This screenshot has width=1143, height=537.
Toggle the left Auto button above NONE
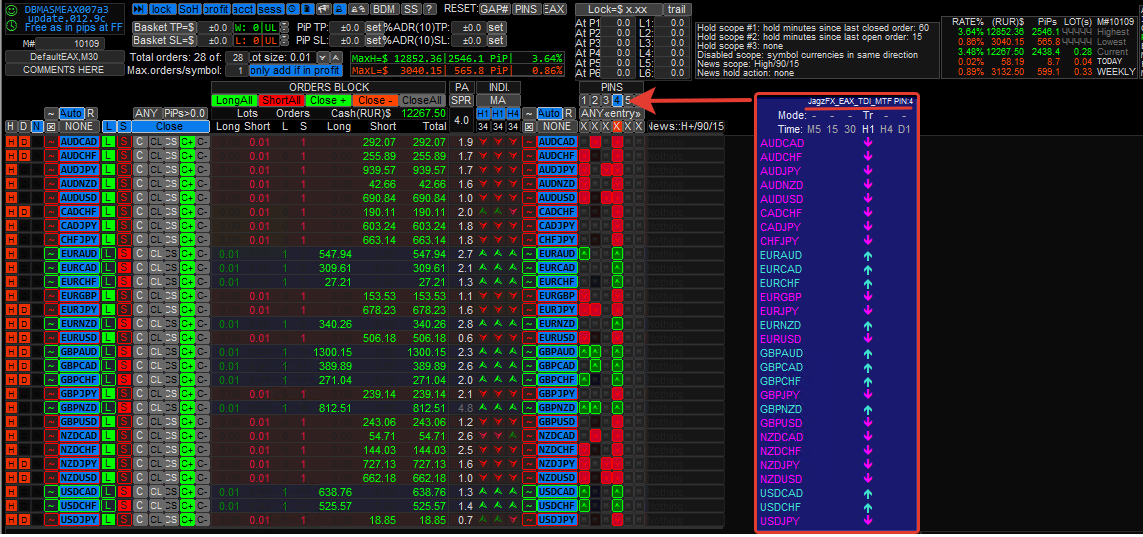click(x=71, y=114)
